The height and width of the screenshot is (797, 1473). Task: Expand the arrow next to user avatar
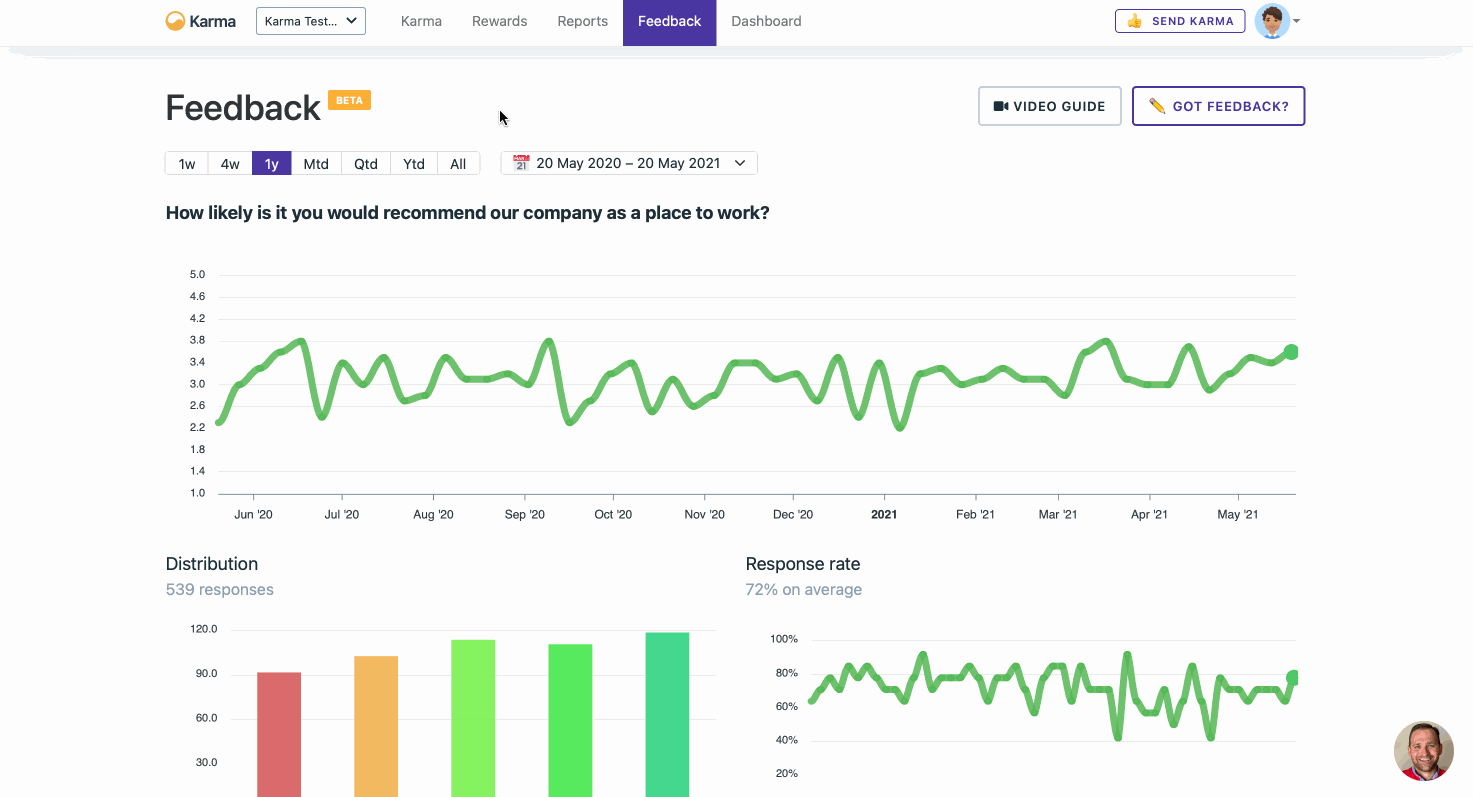point(1297,21)
